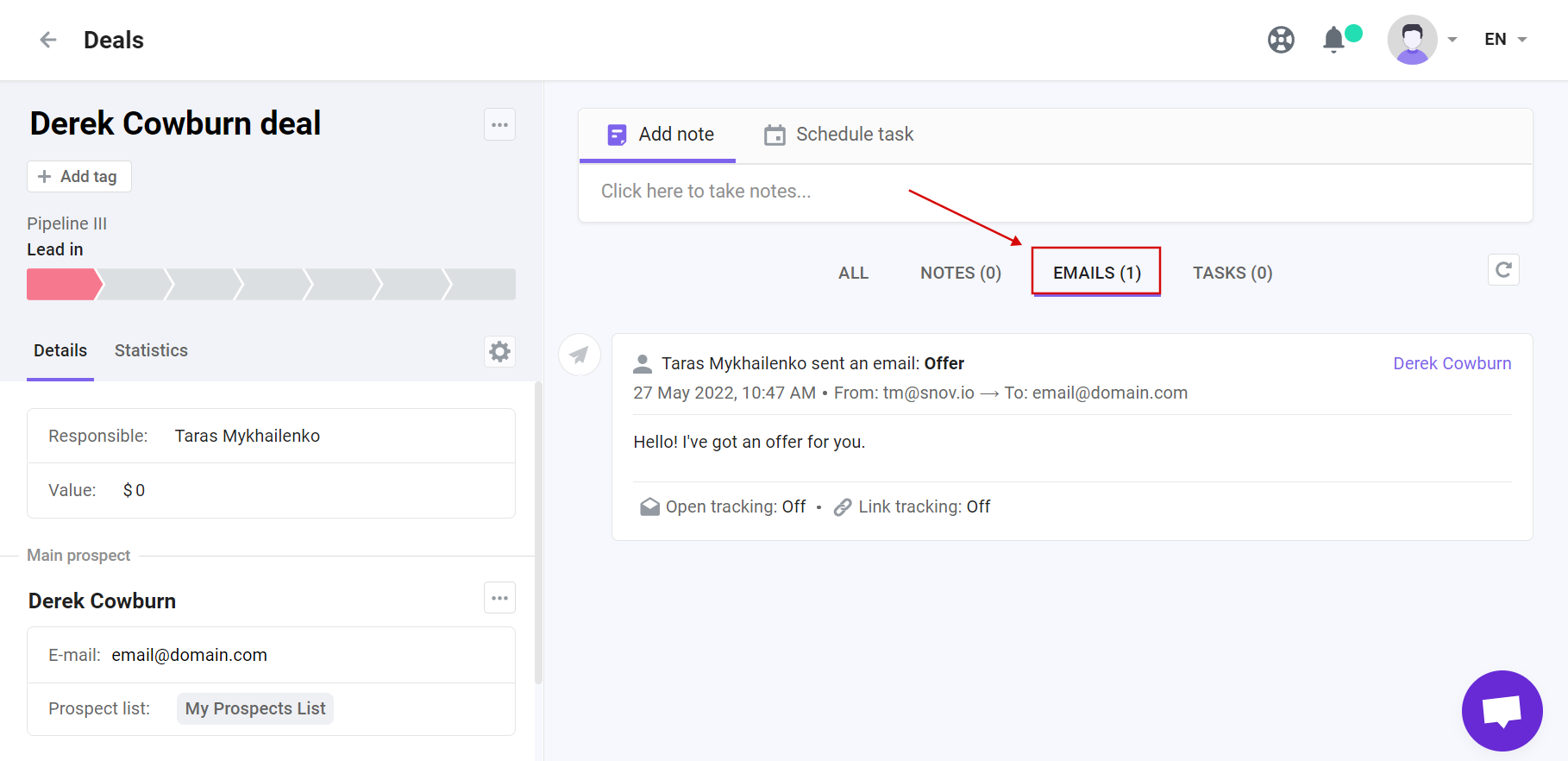Switch to the Details tab
This screenshot has height=761, width=1568.
tap(60, 350)
